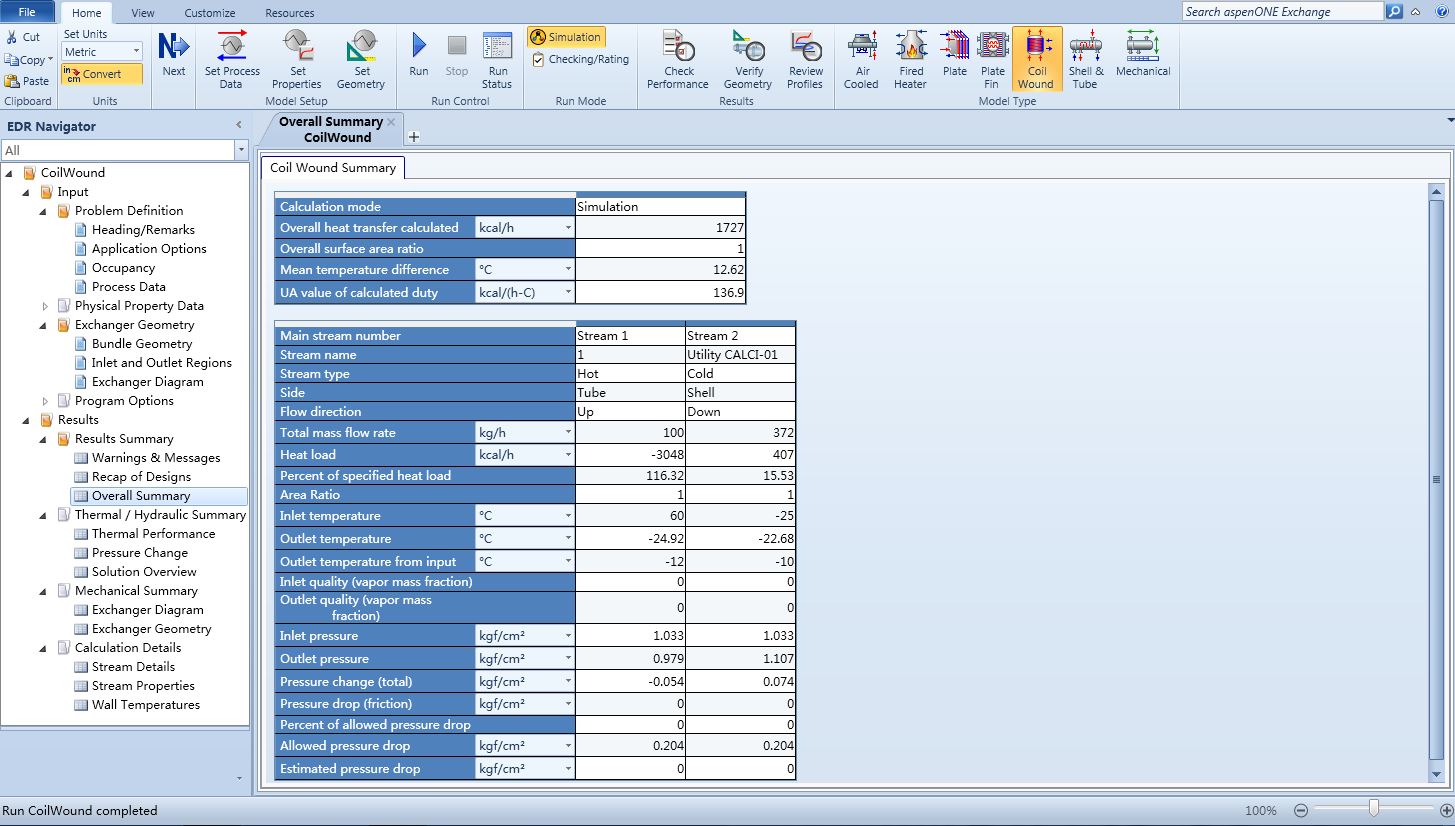Open Stream Properties in navigator
The height and width of the screenshot is (826, 1455).
(143, 686)
